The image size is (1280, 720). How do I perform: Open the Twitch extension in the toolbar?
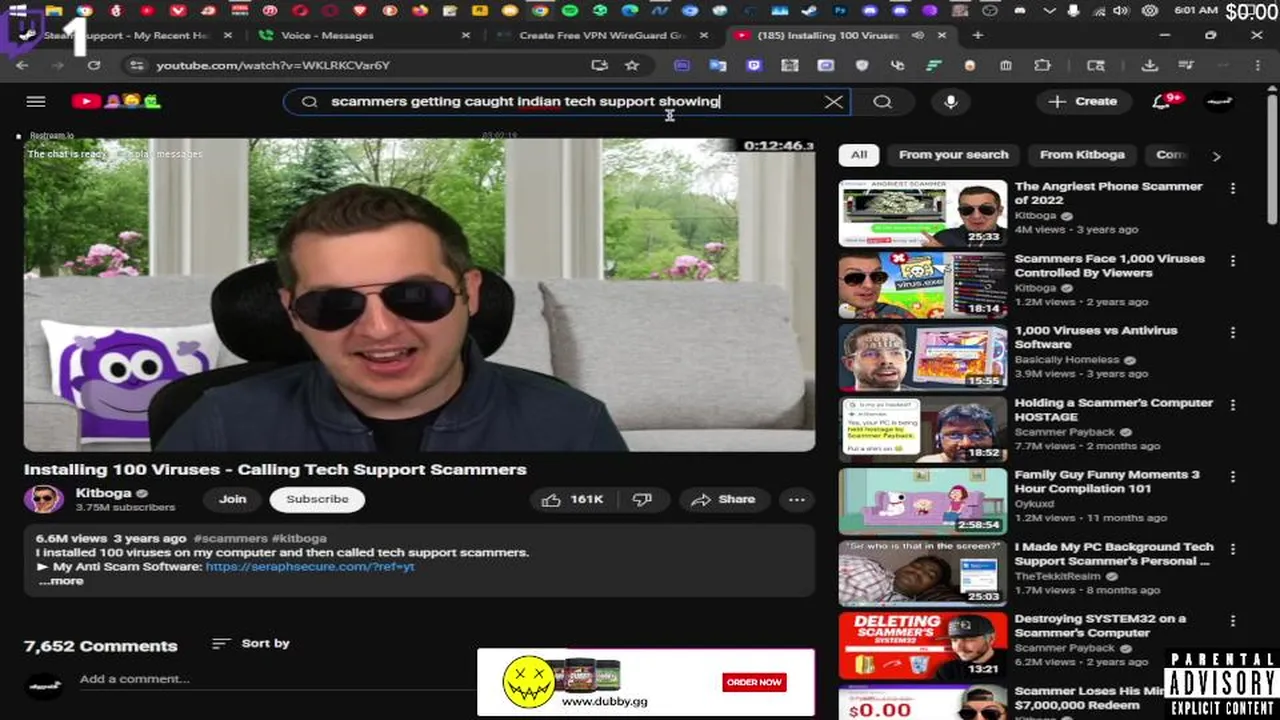click(x=754, y=65)
